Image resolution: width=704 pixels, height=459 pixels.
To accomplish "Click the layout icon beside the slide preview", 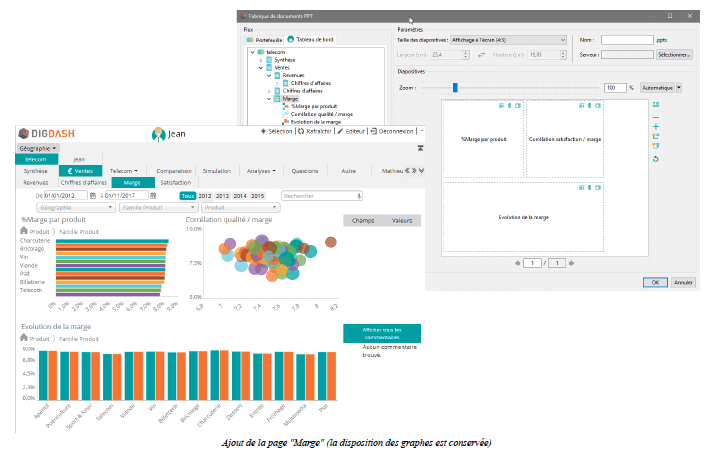I will coord(656,105).
